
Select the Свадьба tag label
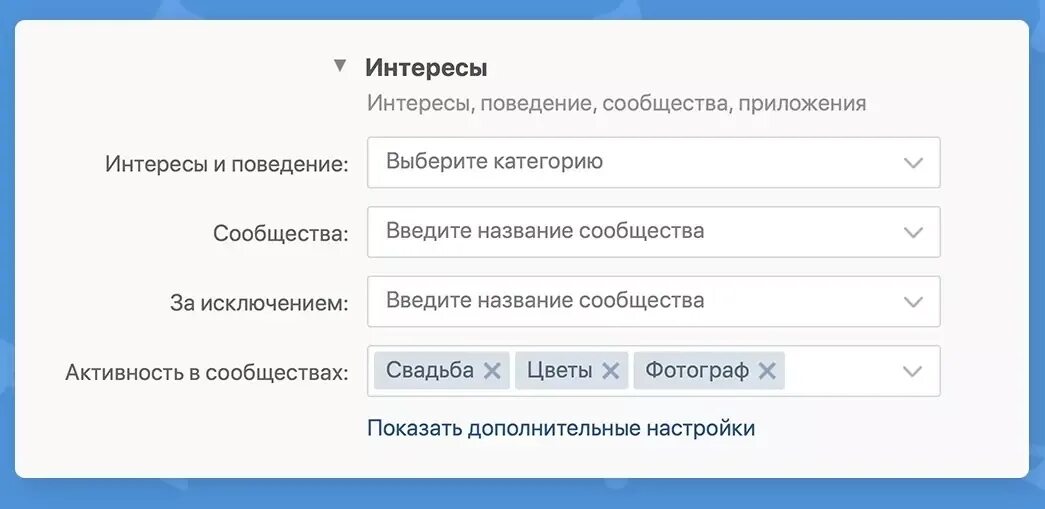pos(430,370)
